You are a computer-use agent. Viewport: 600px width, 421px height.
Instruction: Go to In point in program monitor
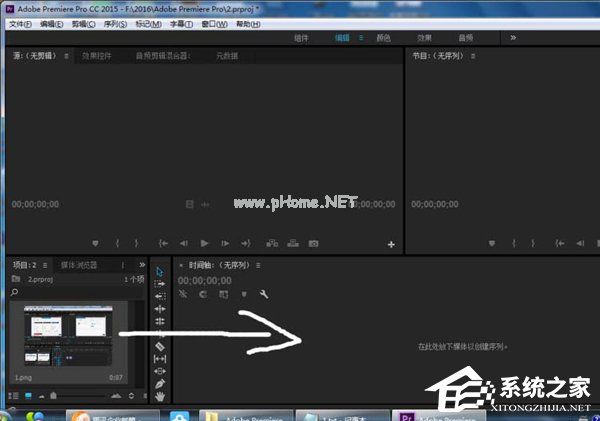(560, 243)
